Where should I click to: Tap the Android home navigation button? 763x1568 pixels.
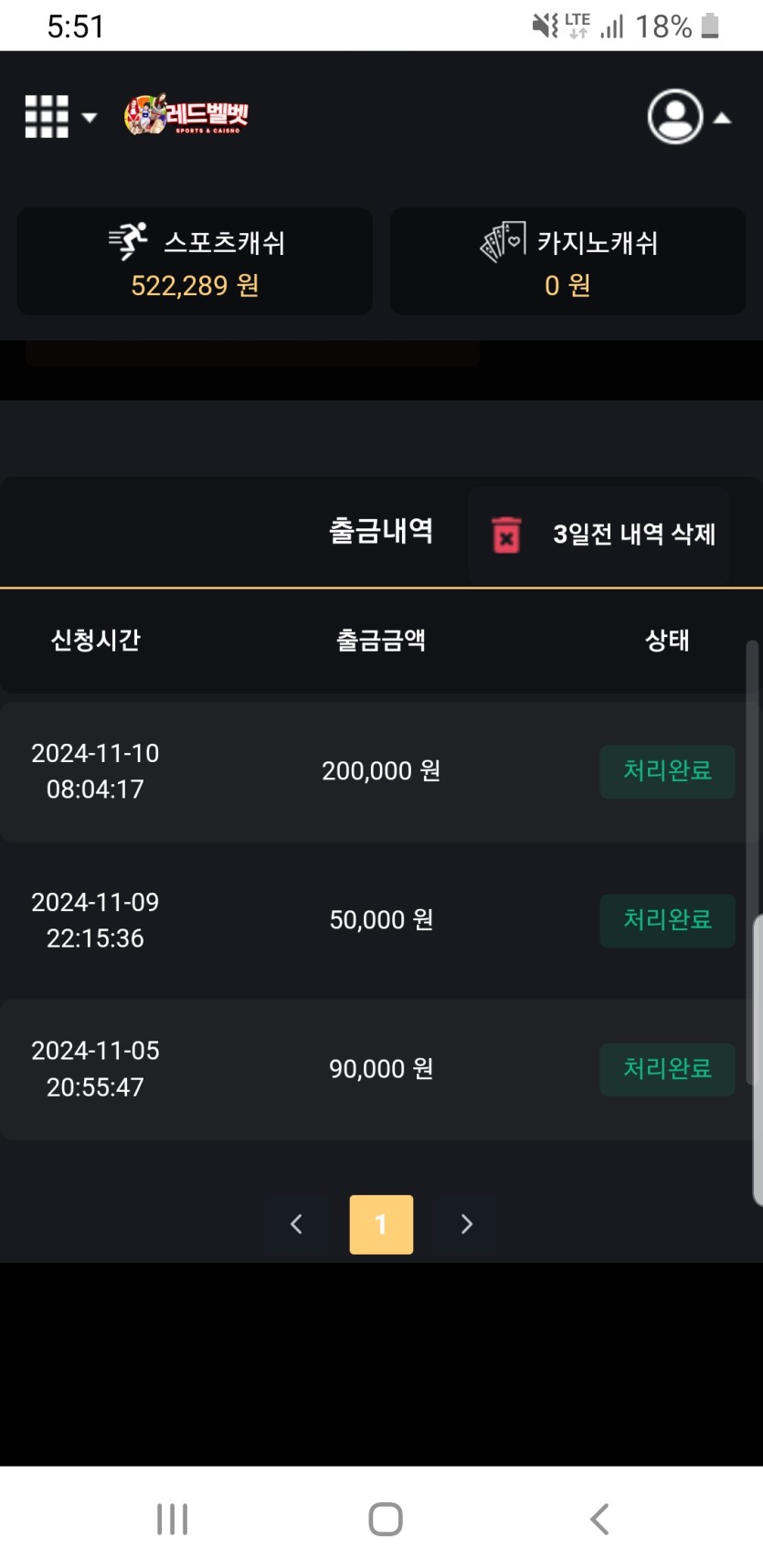pyautogui.click(x=386, y=1519)
